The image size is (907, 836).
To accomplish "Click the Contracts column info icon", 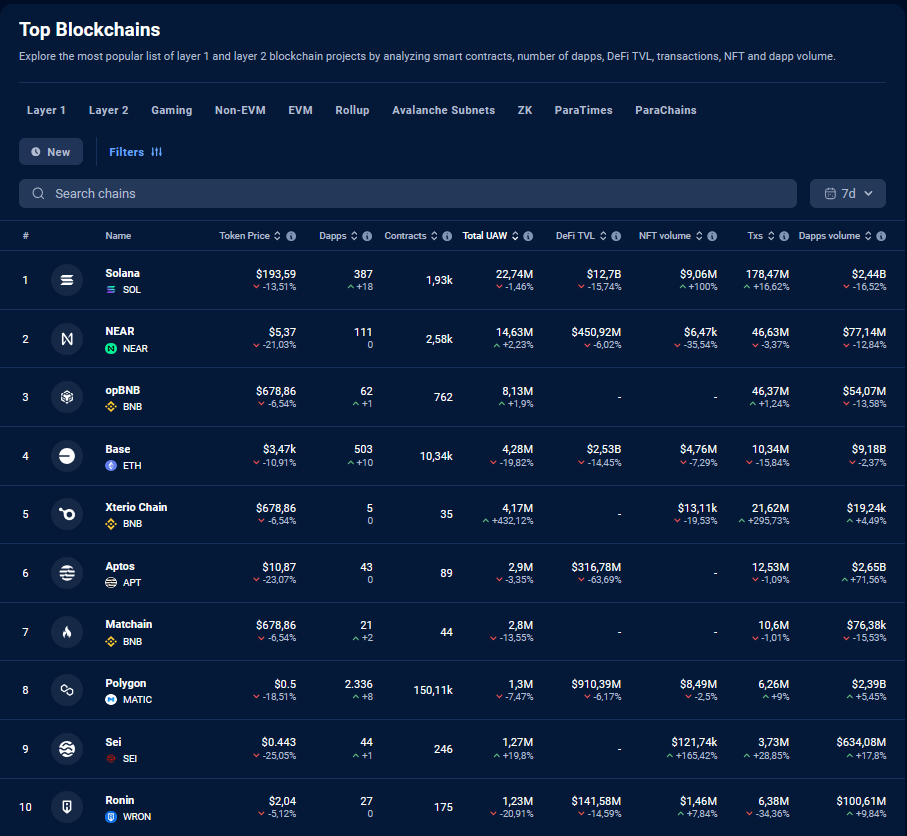I will click(447, 236).
